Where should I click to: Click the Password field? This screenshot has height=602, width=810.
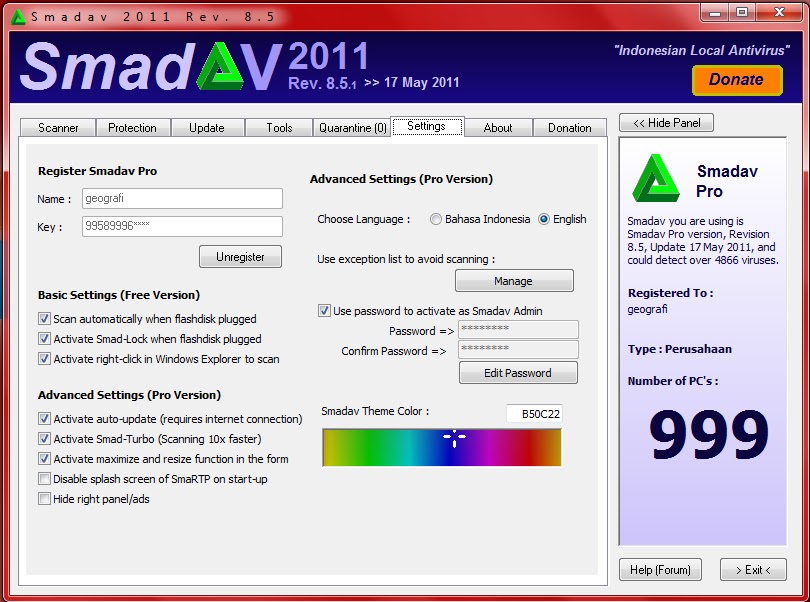pos(518,329)
